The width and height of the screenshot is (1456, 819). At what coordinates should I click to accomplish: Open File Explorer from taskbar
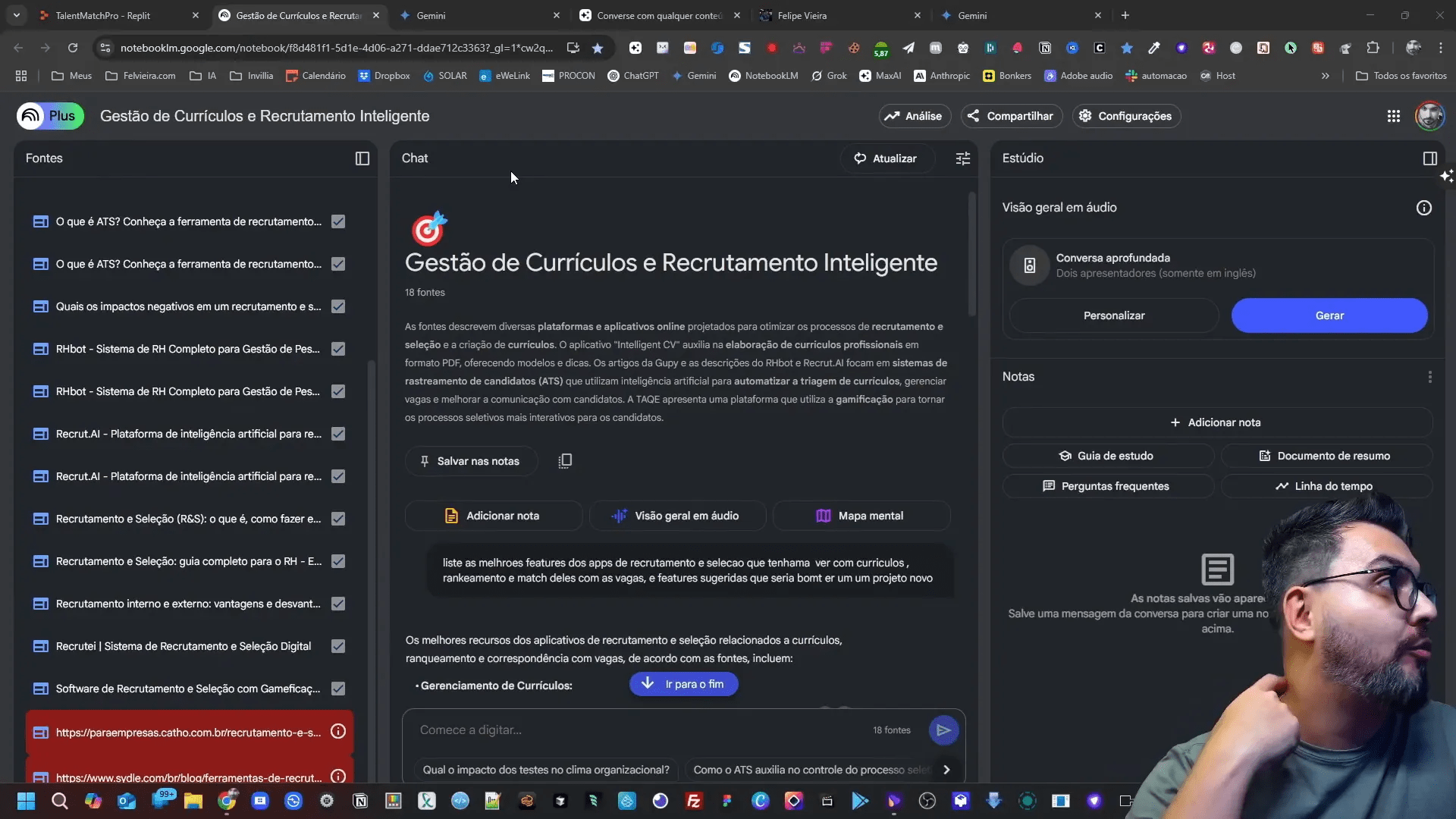193,801
